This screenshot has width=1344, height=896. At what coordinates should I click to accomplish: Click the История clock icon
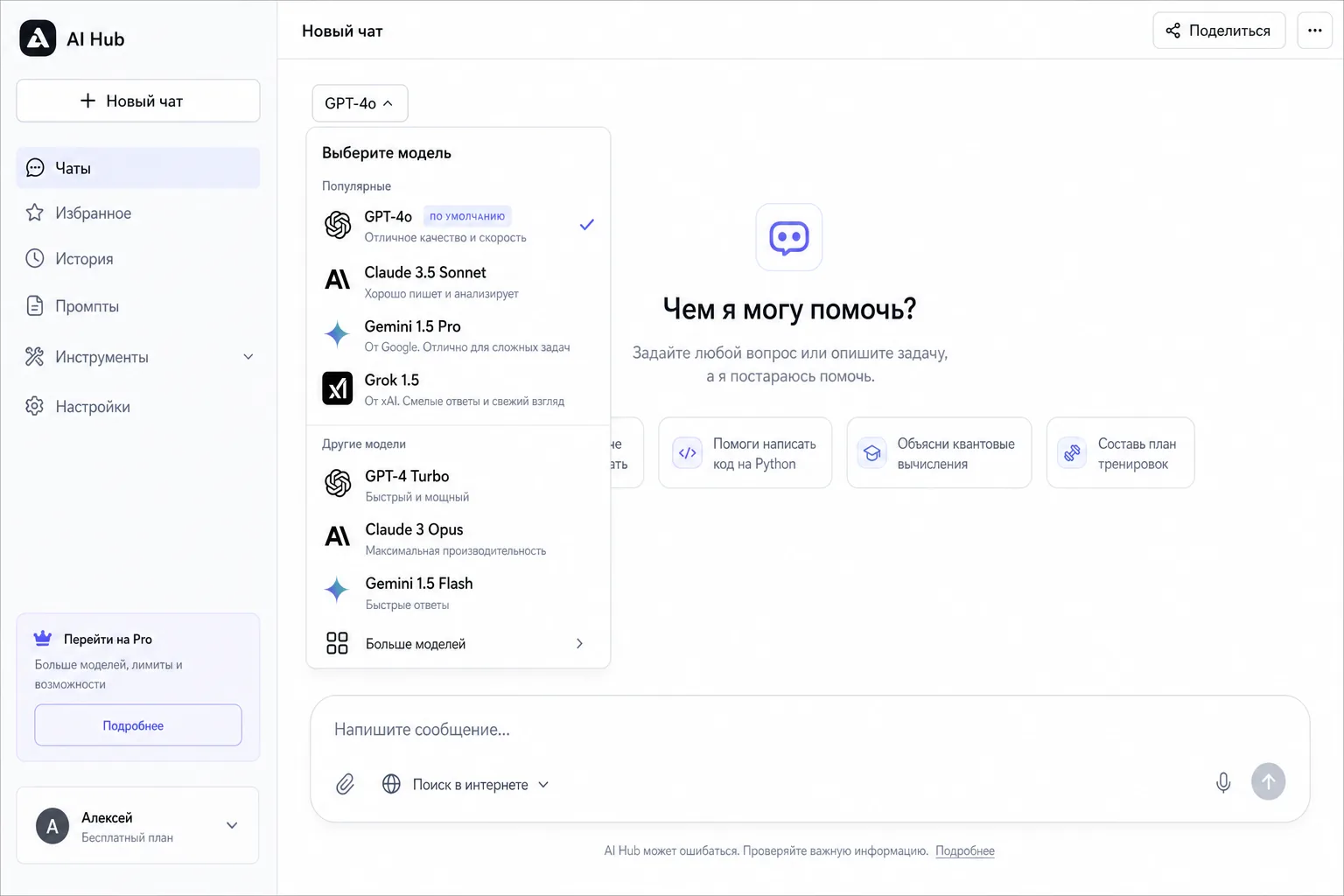35,258
